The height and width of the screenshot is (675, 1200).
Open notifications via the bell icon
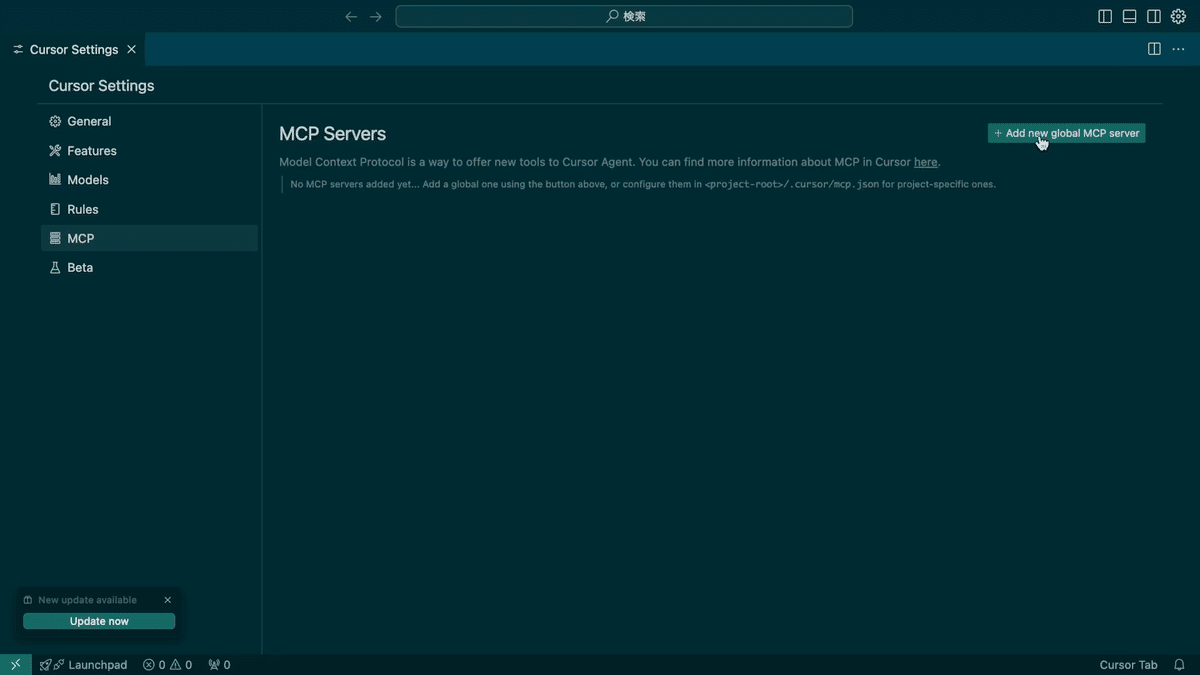1180,664
